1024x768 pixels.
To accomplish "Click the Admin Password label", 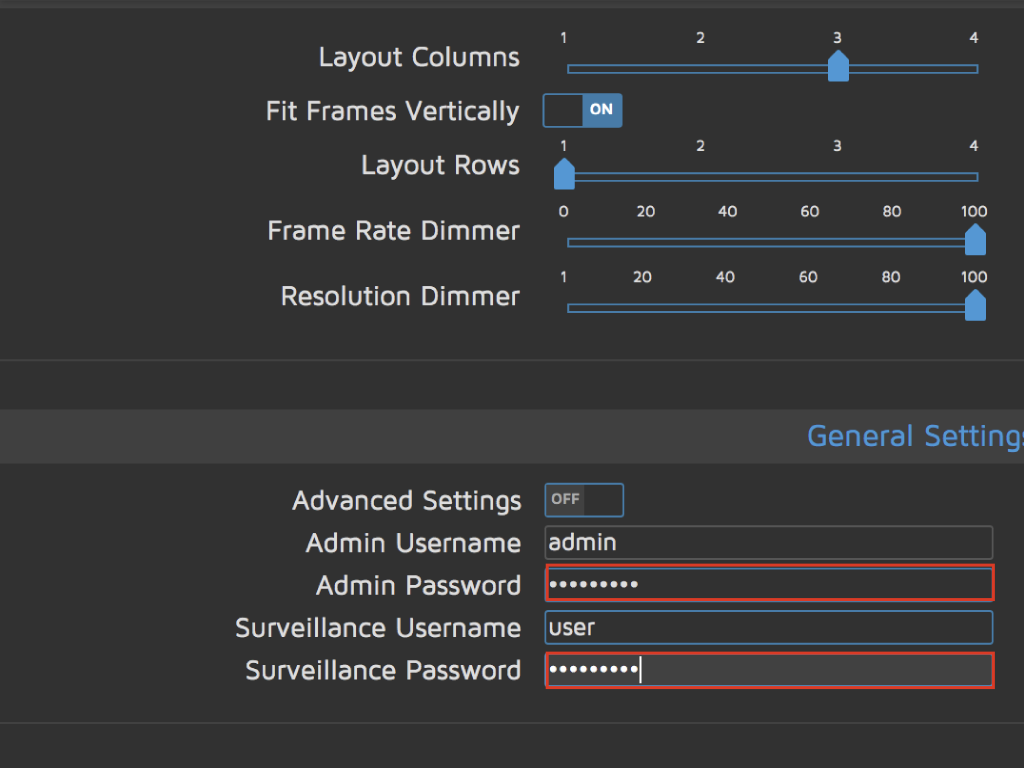I will click(x=419, y=586).
